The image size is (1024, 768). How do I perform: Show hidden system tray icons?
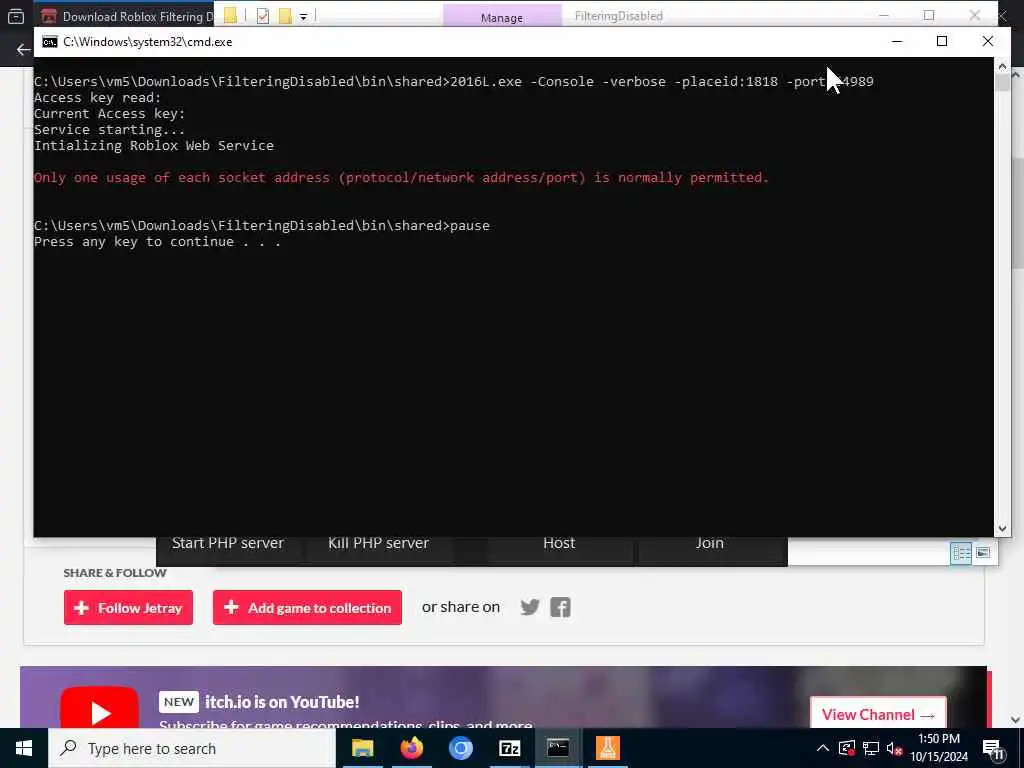coord(823,748)
